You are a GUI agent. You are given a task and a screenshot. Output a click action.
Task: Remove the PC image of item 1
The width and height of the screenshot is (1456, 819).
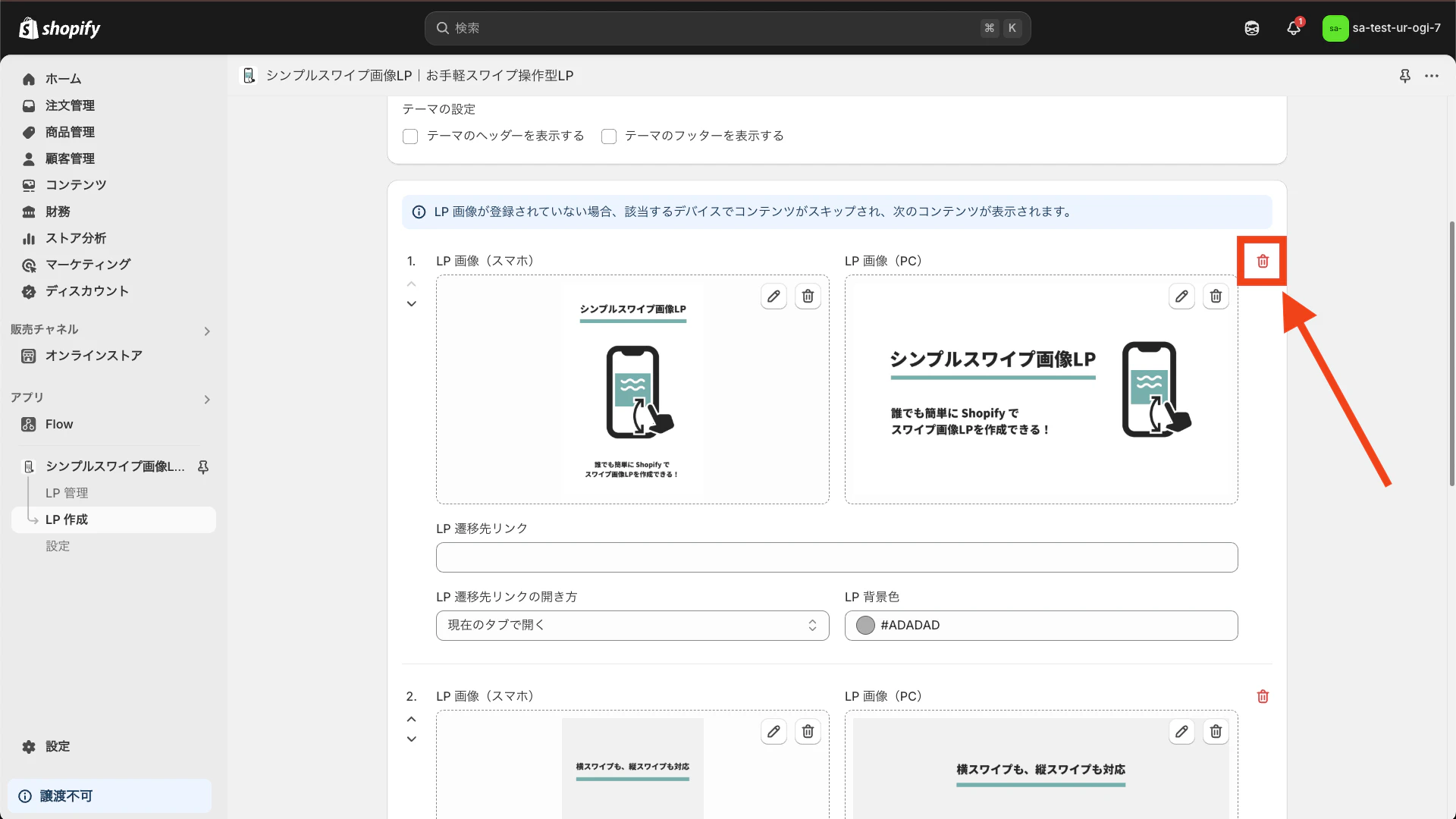click(1216, 297)
